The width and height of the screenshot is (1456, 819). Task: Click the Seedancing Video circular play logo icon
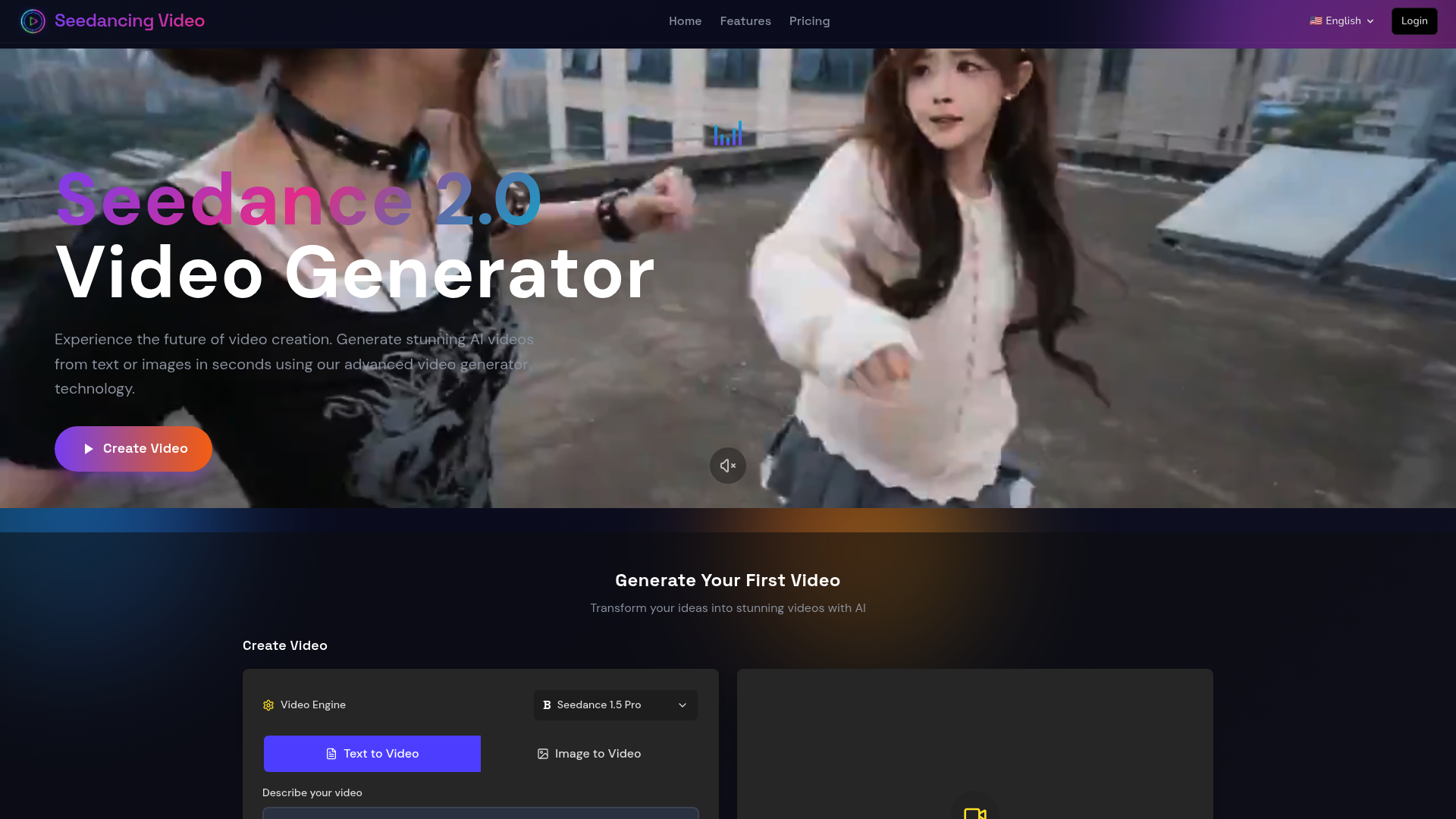tap(32, 21)
